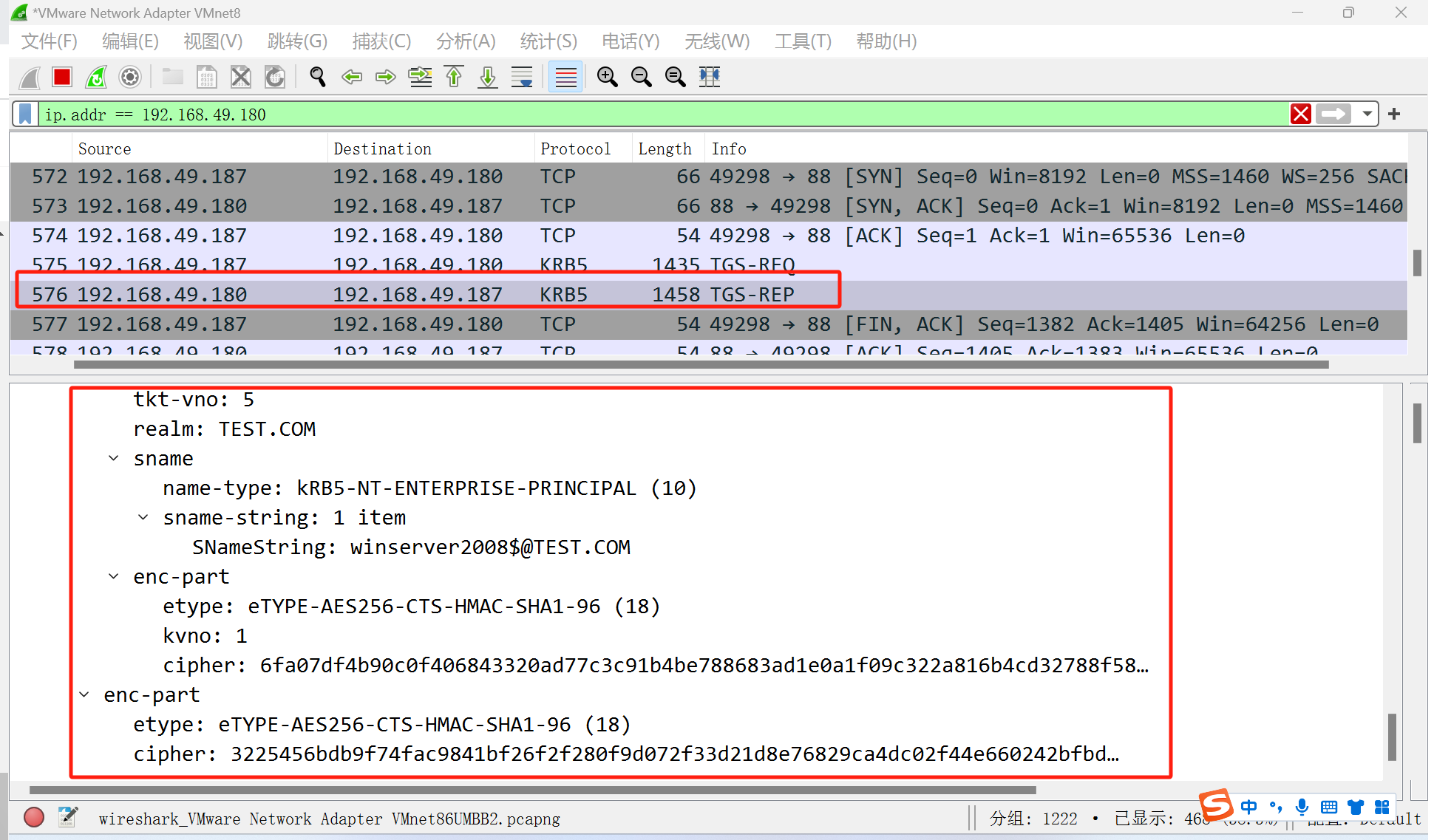Toggle auto scroll during live capture
This screenshot has height=840, width=1434.
pyautogui.click(x=522, y=77)
